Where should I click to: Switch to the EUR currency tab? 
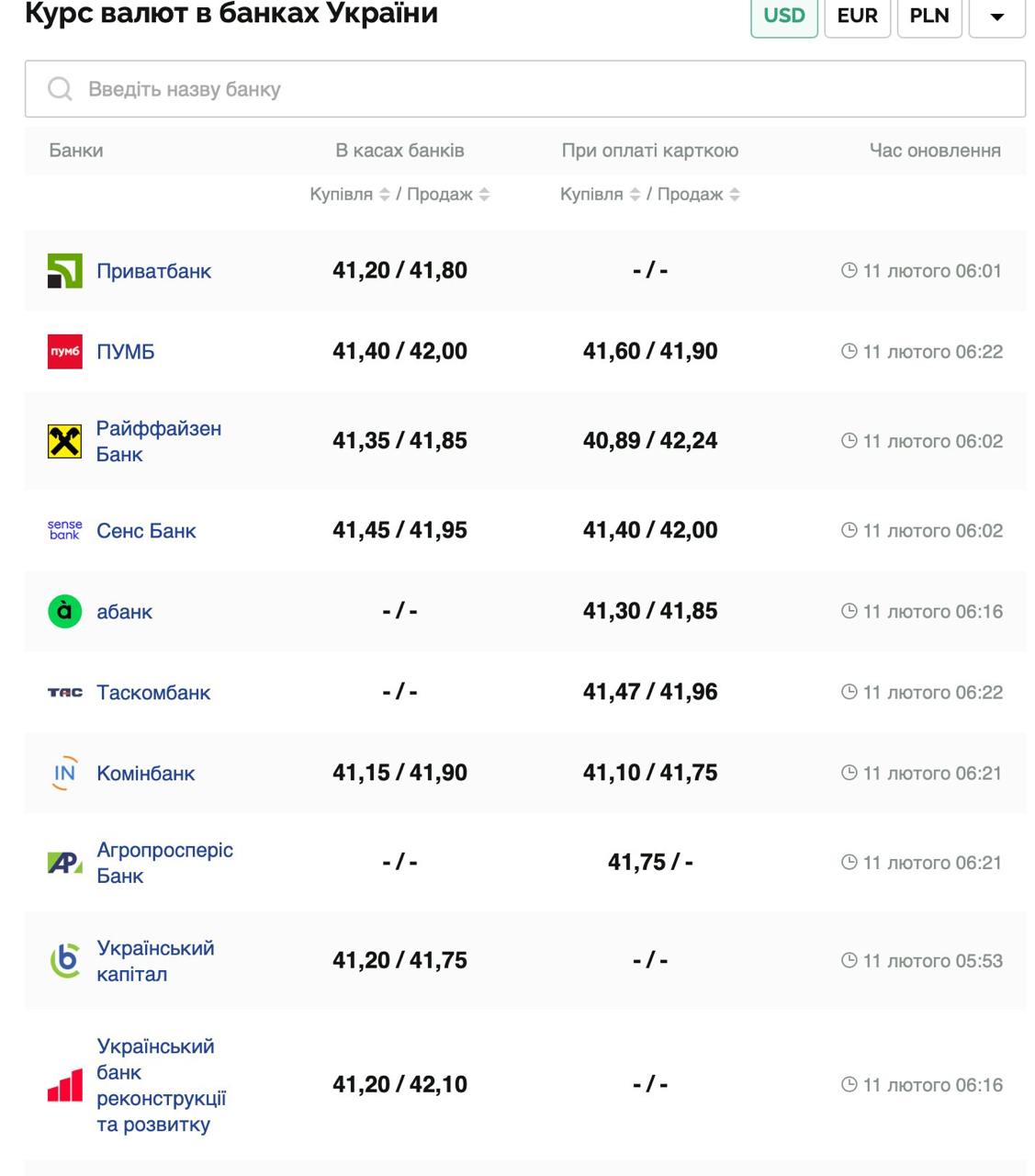click(x=857, y=16)
